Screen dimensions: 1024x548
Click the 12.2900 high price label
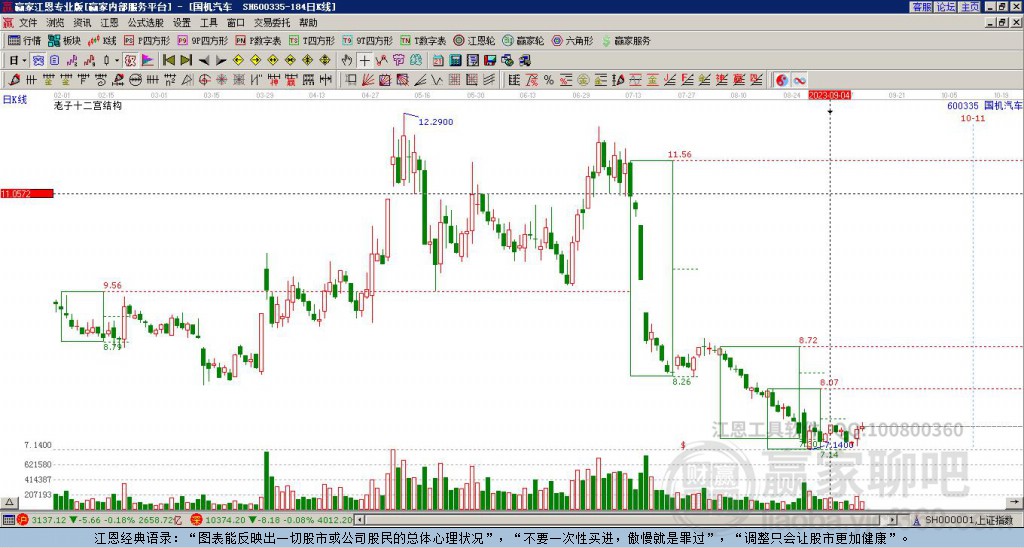(x=436, y=121)
